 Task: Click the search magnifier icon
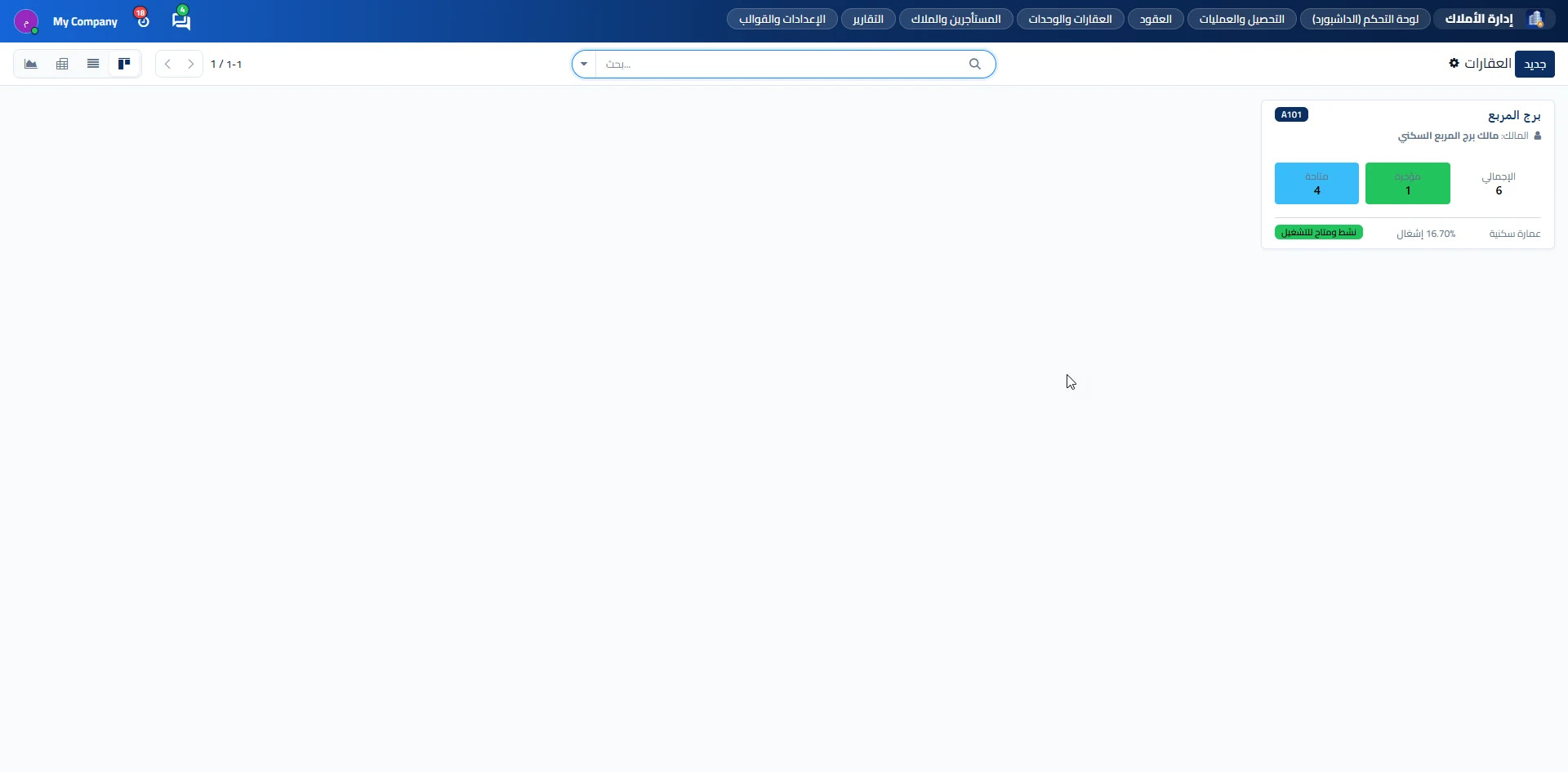975,64
